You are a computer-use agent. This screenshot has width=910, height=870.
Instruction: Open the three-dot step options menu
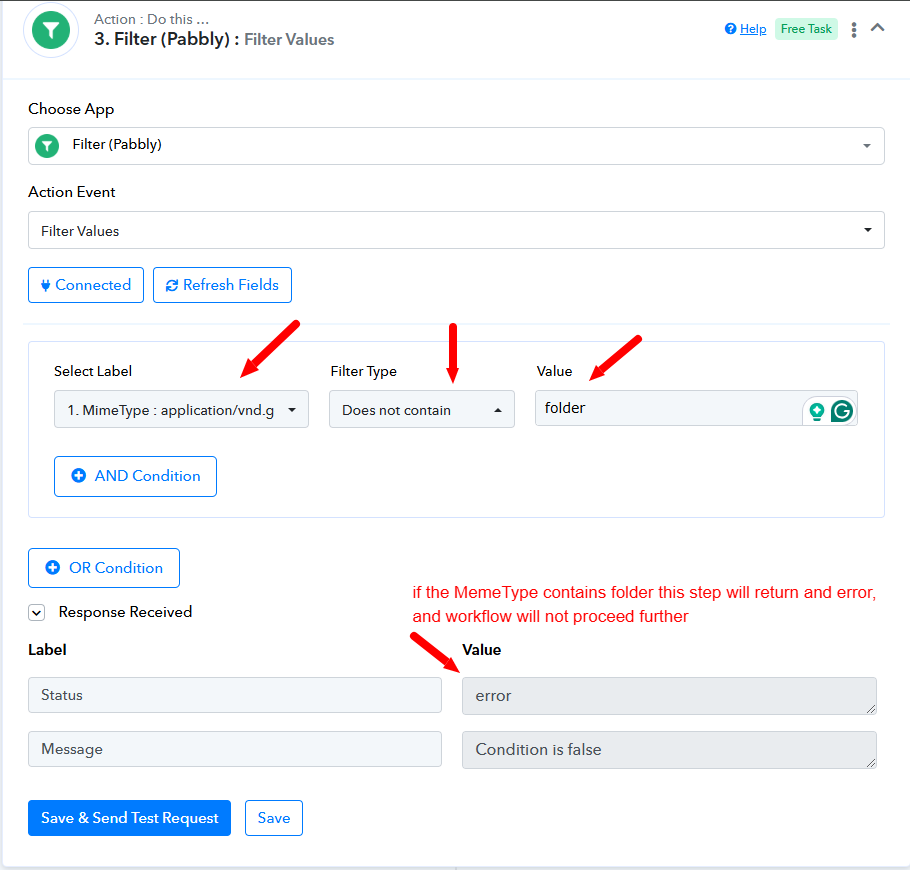tap(854, 30)
